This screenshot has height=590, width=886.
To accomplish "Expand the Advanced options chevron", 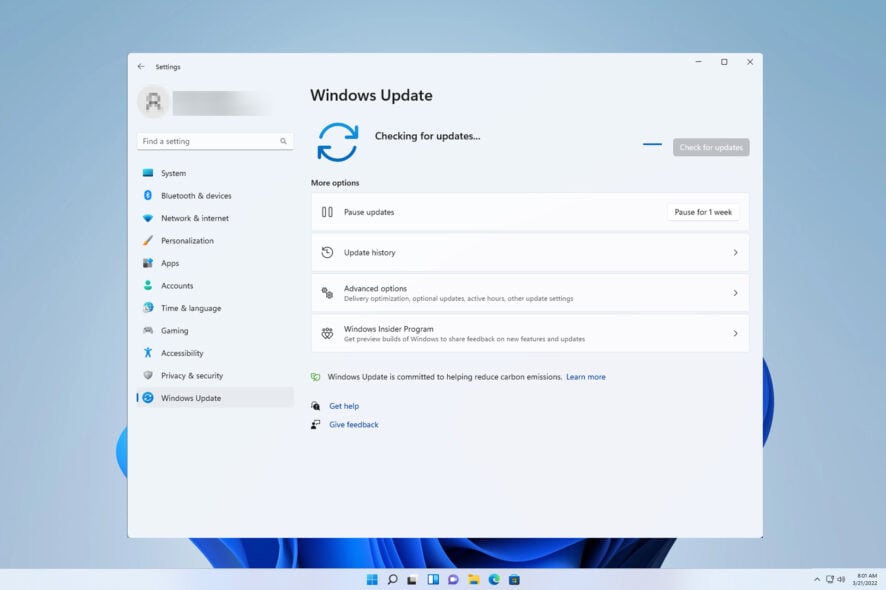I will [x=735, y=293].
